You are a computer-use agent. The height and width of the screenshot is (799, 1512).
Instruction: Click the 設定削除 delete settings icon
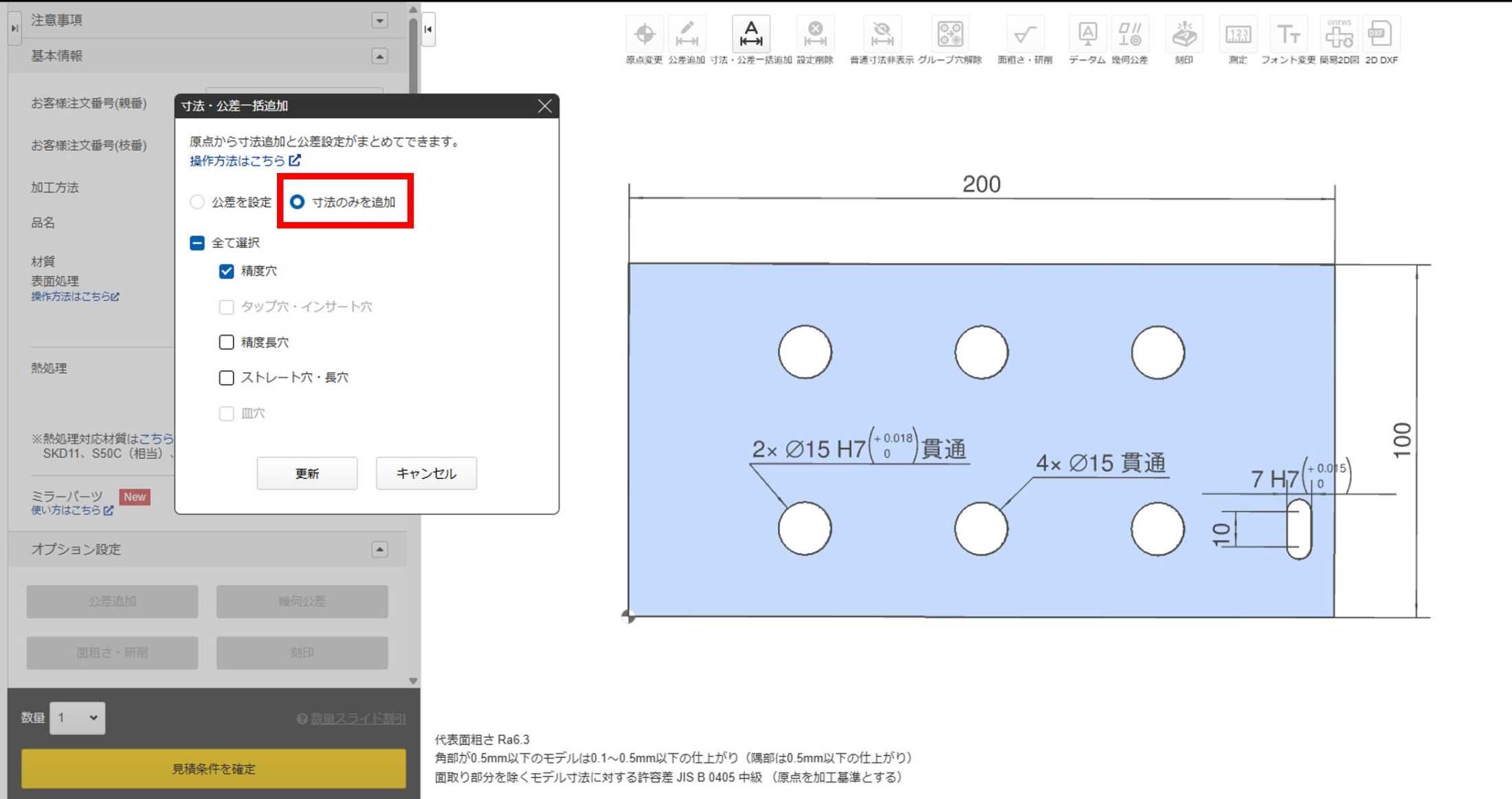(815, 34)
